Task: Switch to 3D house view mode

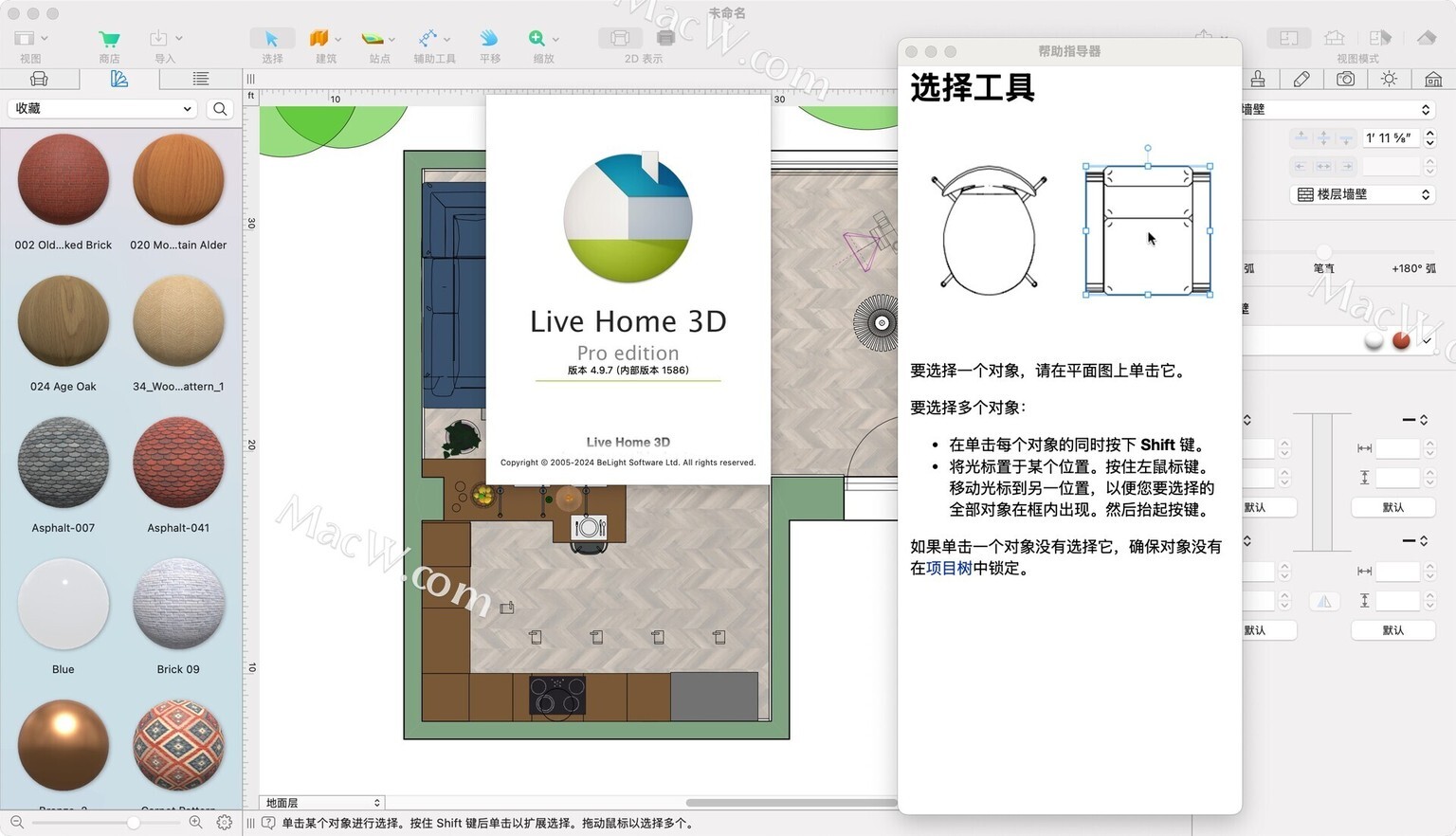Action: click(x=1427, y=38)
